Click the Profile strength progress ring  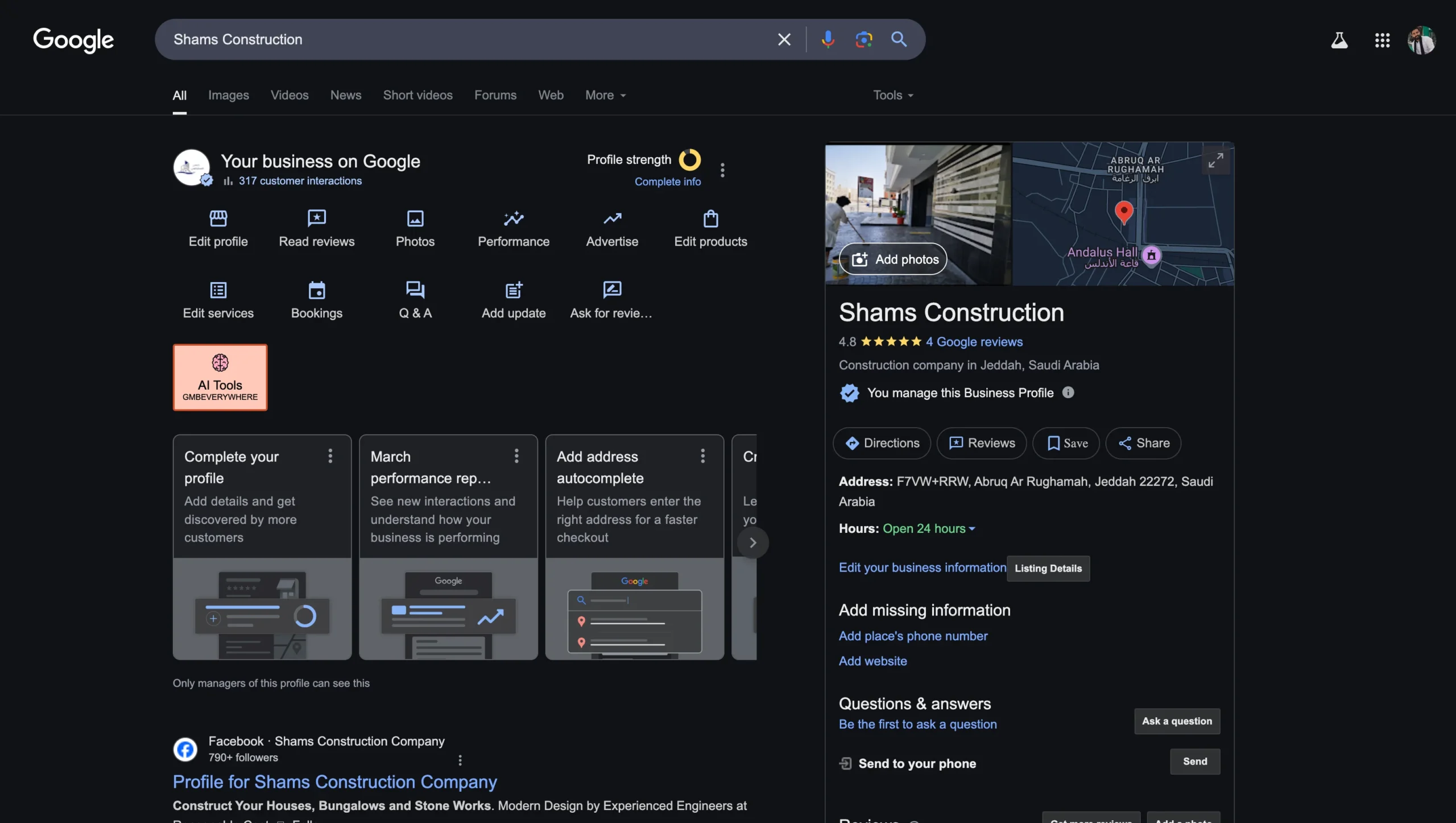689,160
